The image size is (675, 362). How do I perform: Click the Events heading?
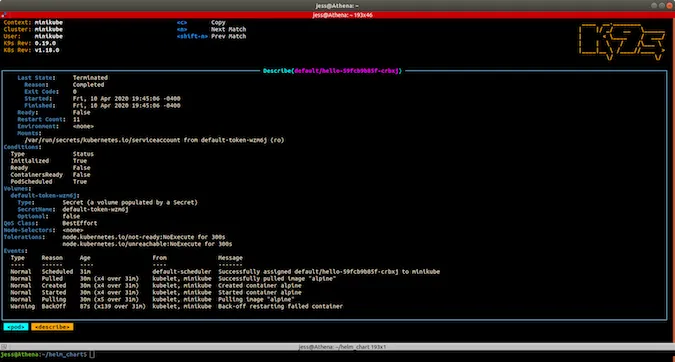pyautogui.click(x=16, y=251)
